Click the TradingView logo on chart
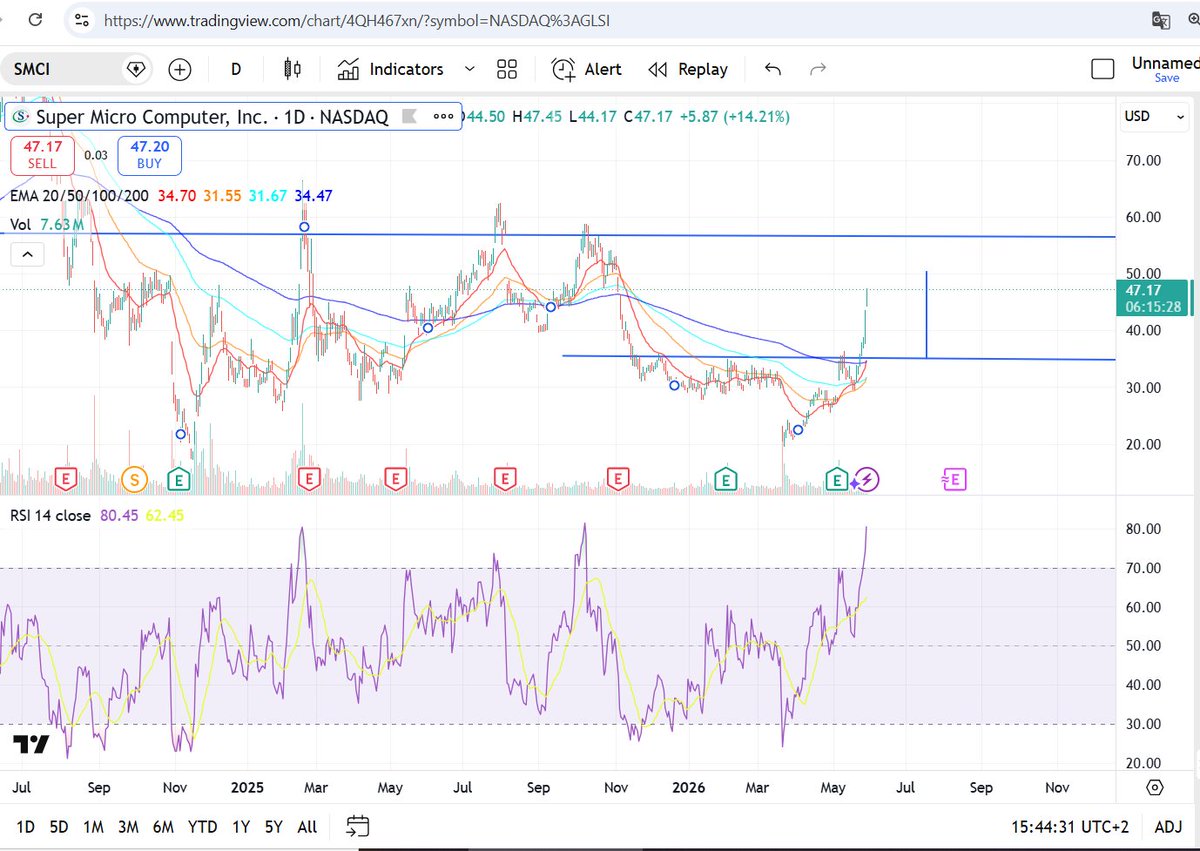Image resolution: width=1200 pixels, height=851 pixels. 31,744
